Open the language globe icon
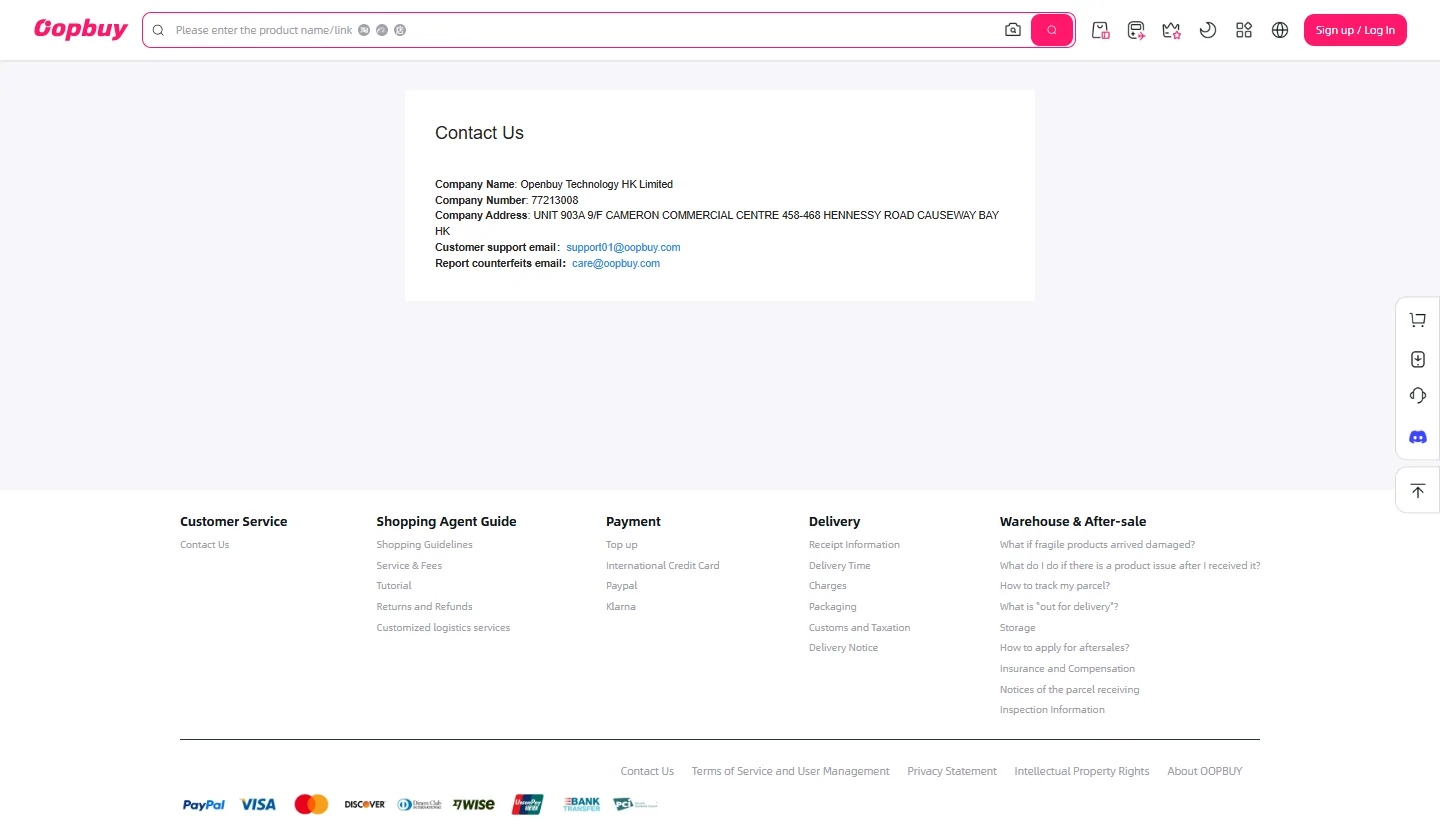 (x=1280, y=30)
